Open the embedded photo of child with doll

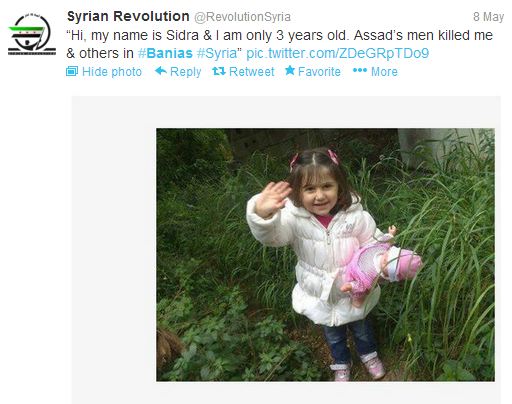tap(325, 255)
